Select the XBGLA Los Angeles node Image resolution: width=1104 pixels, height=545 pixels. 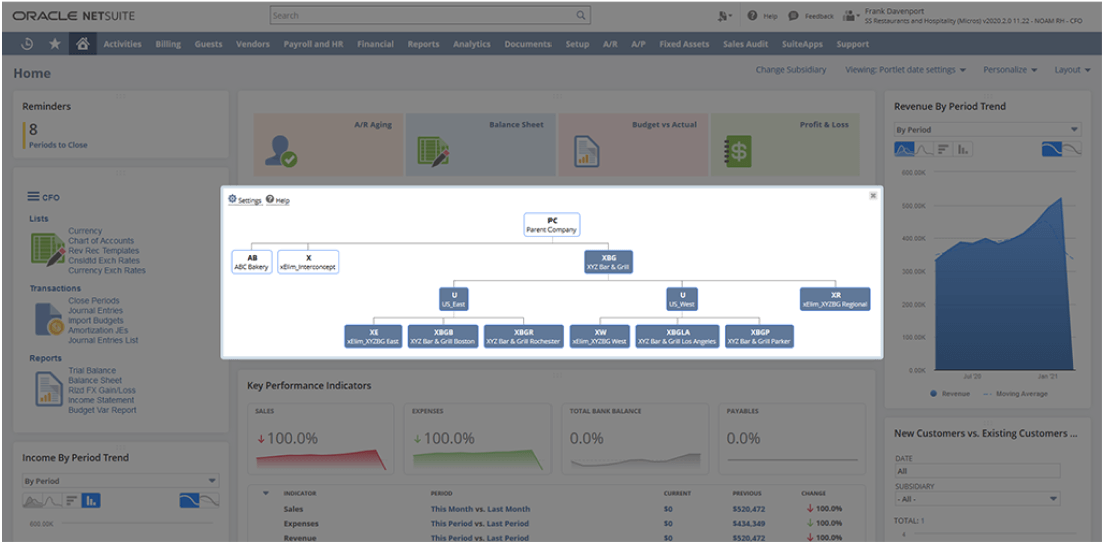click(677, 336)
